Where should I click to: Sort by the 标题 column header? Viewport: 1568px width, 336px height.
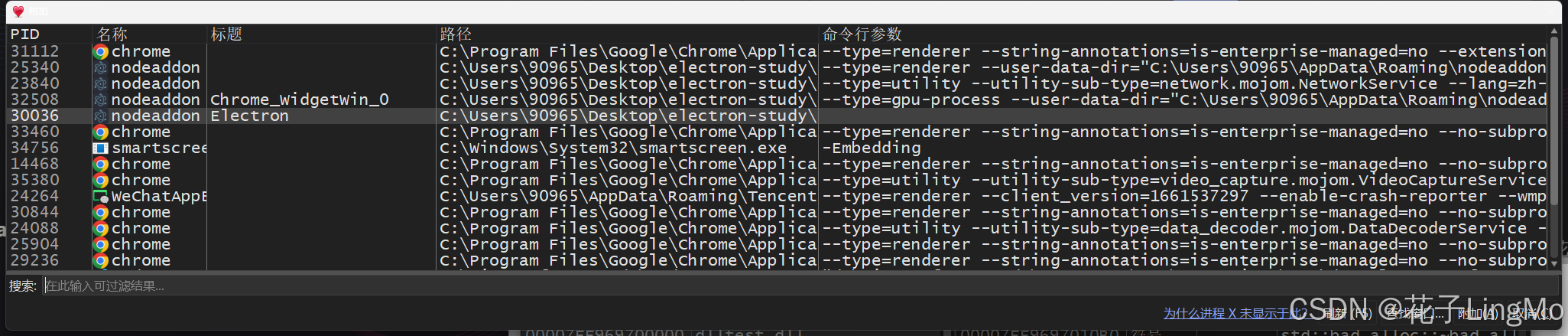coord(321,34)
